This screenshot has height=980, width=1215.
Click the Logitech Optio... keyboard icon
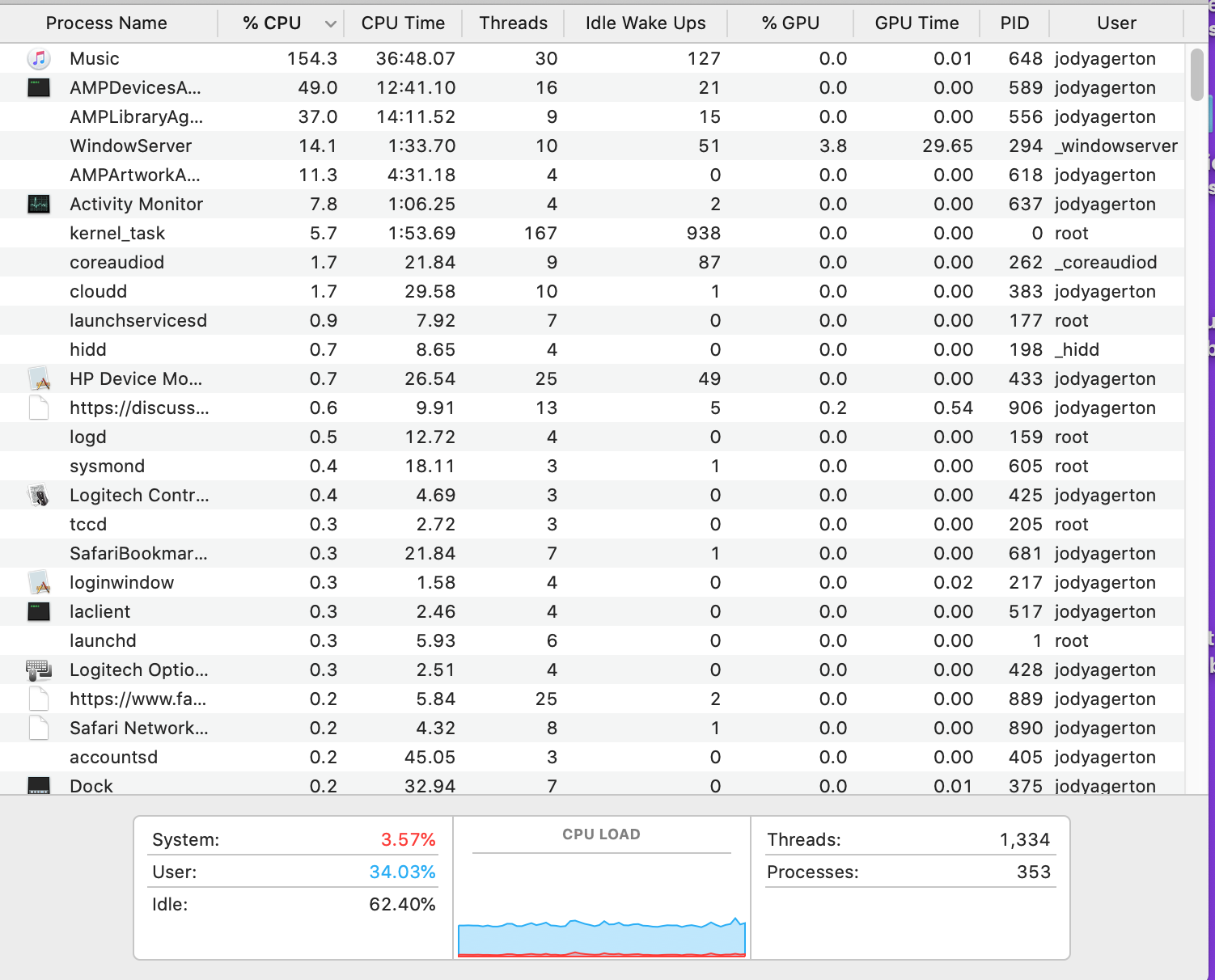(x=39, y=670)
